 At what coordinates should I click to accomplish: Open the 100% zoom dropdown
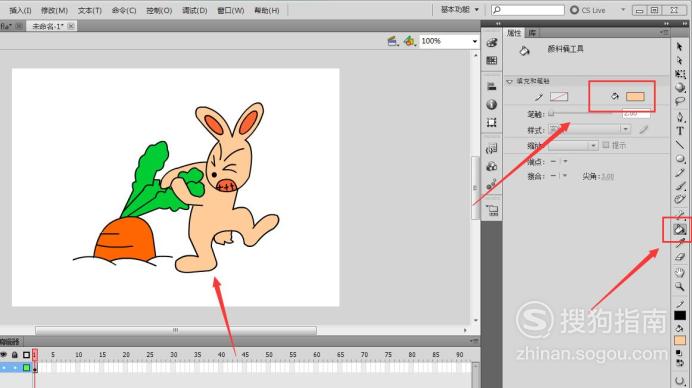474,41
